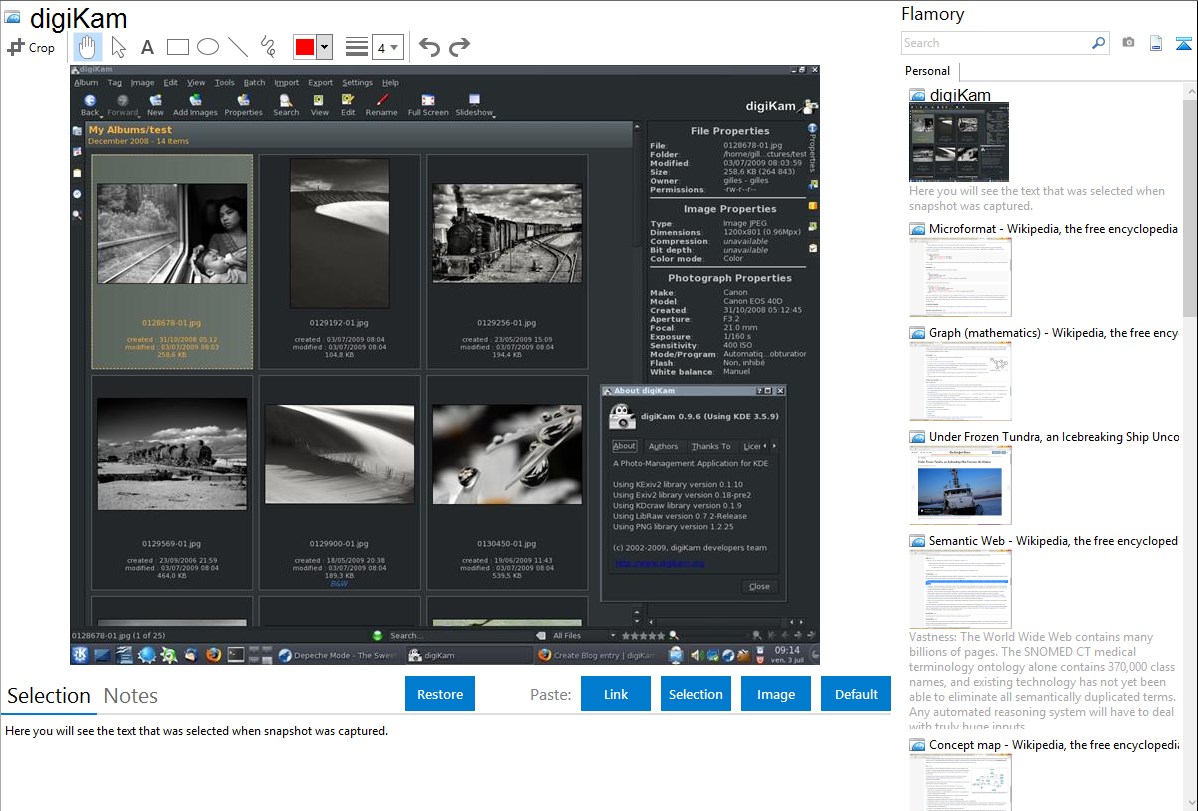Focus the Flamory search field
The image size is (1198, 811).
pyautogui.click(x=996, y=43)
